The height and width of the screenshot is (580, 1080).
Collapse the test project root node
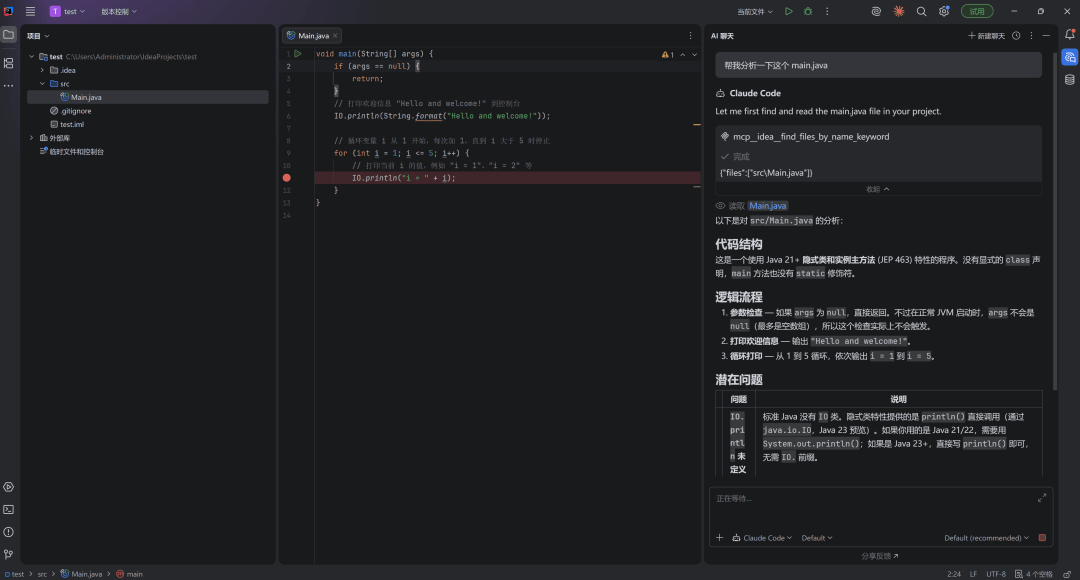(32, 56)
